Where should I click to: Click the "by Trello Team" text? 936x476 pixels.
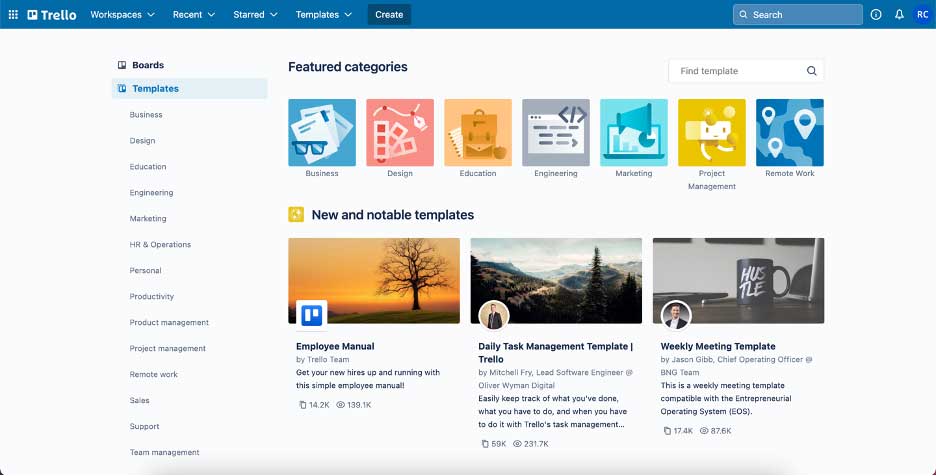coord(322,360)
